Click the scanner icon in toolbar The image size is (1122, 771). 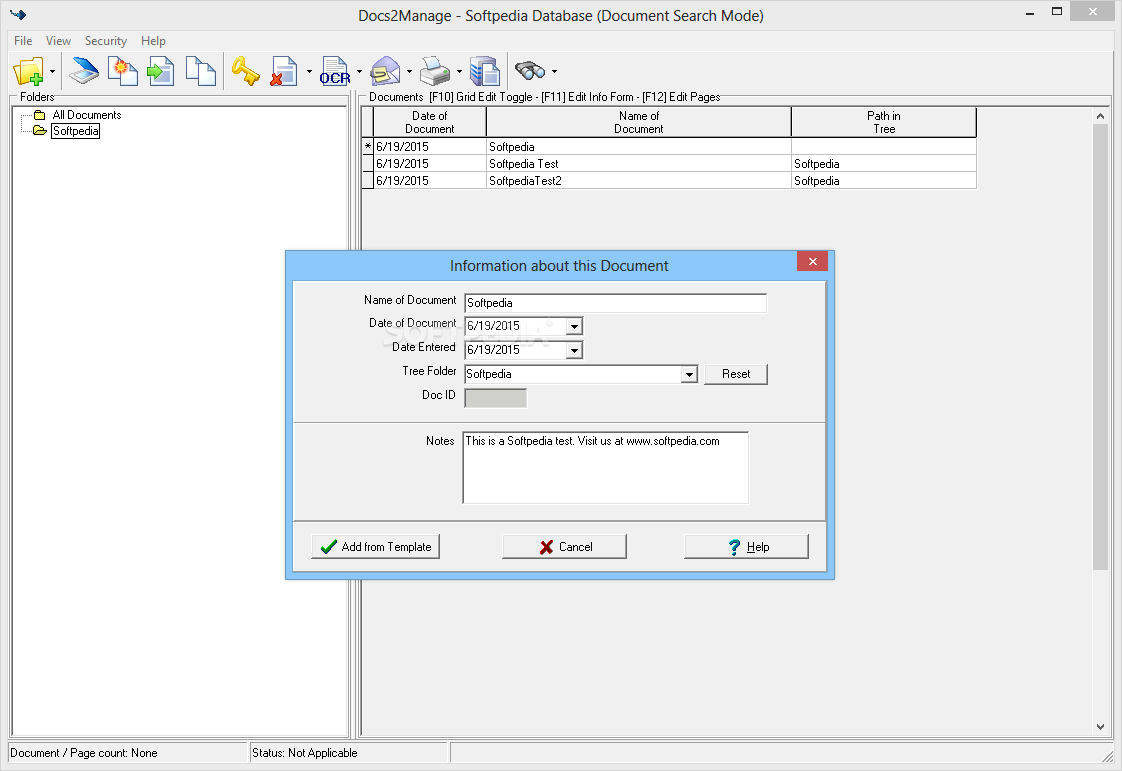coord(84,72)
